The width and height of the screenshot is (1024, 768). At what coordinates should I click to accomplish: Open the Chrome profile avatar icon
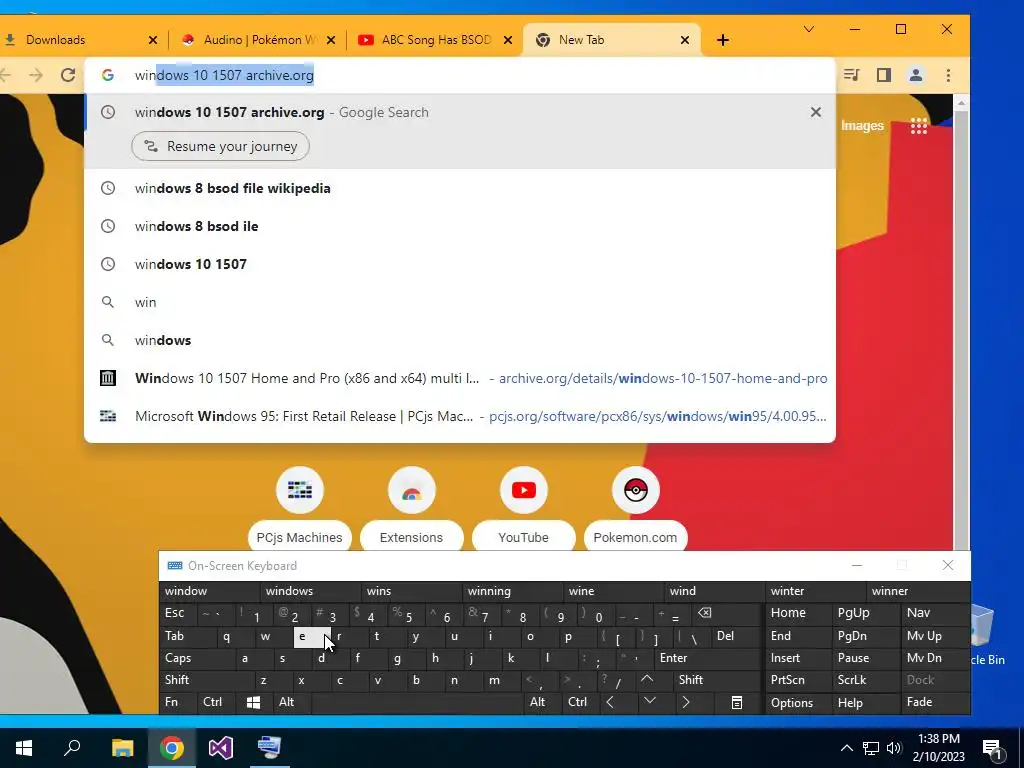[916, 75]
